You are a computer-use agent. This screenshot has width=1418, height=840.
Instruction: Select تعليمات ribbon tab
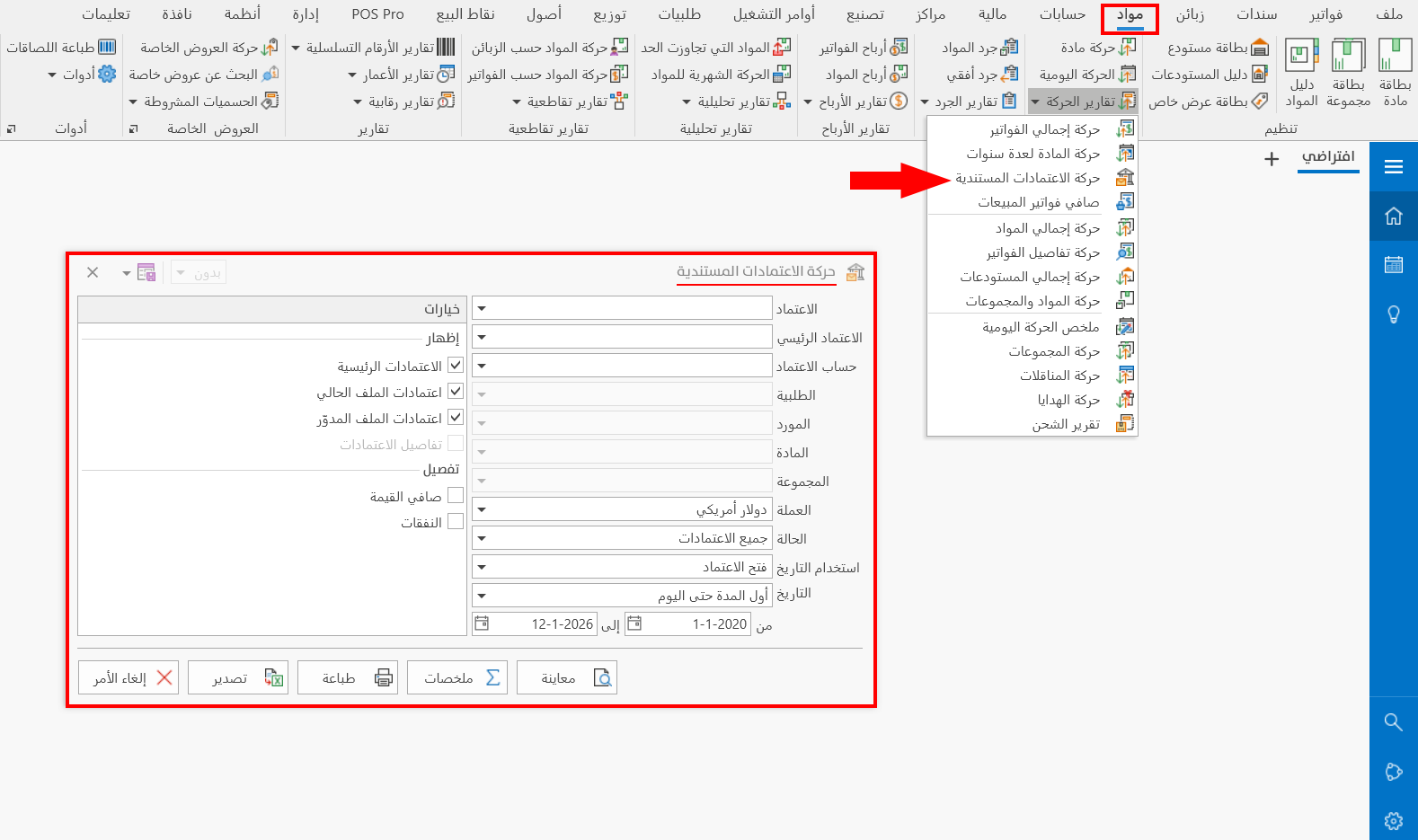[x=106, y=14]
